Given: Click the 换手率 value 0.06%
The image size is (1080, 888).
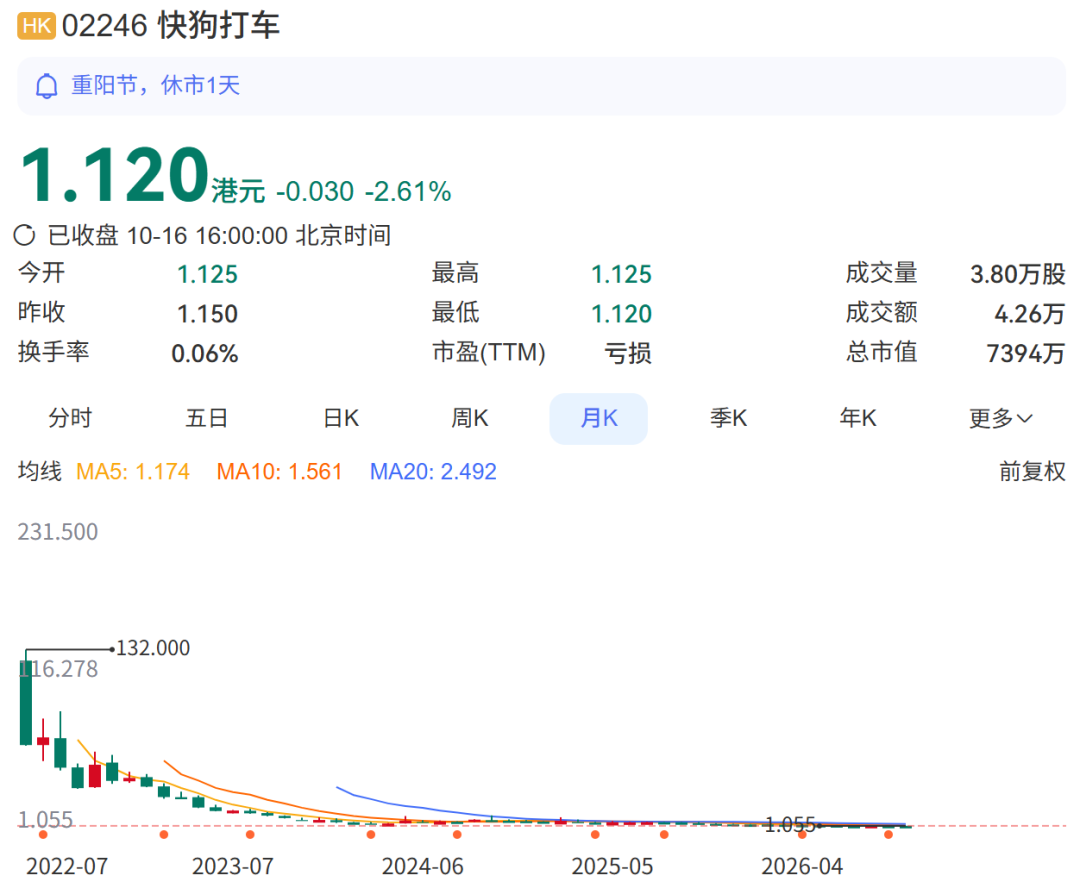Looking at the screenshot, I should pos(205,354).
